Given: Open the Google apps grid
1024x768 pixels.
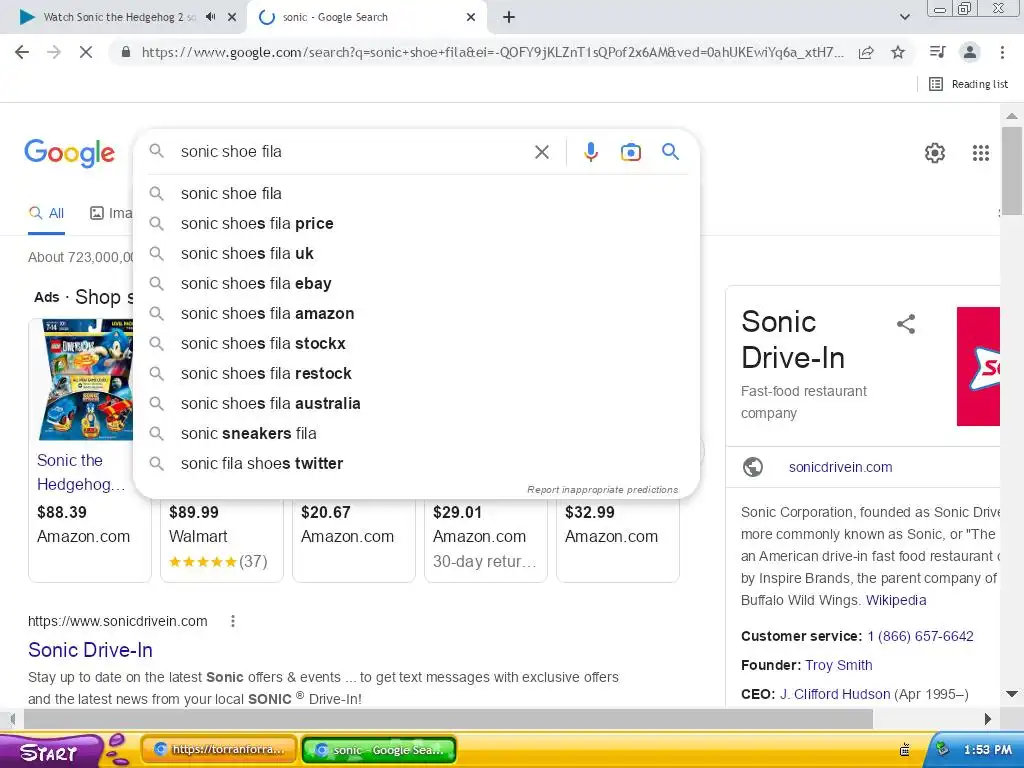Looking at the screenshot, I should tap(980, 153).
